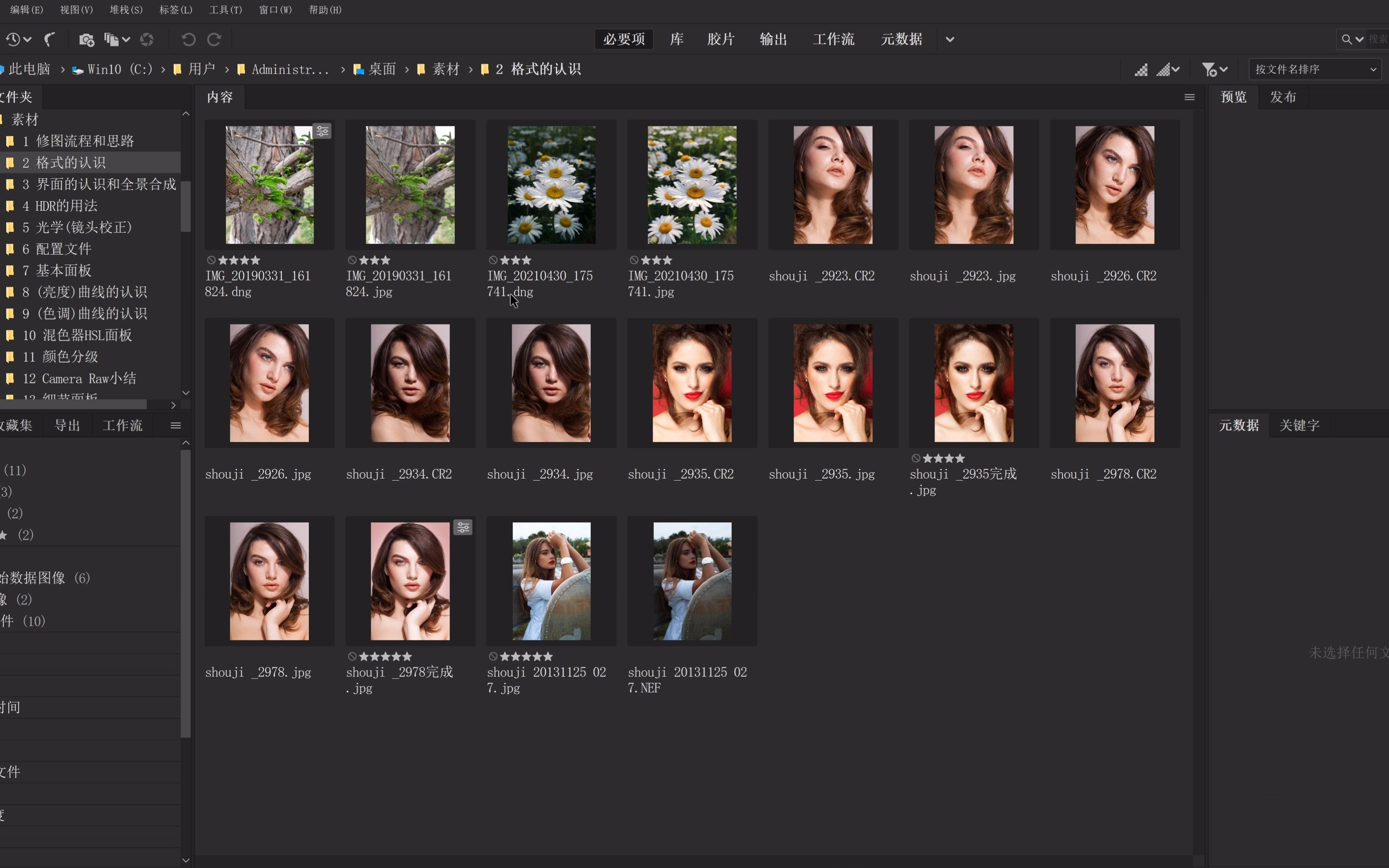Click chevron after 桌面 in path bar
The width and height of the screenshot is (1389, 868).
(407, 70)
